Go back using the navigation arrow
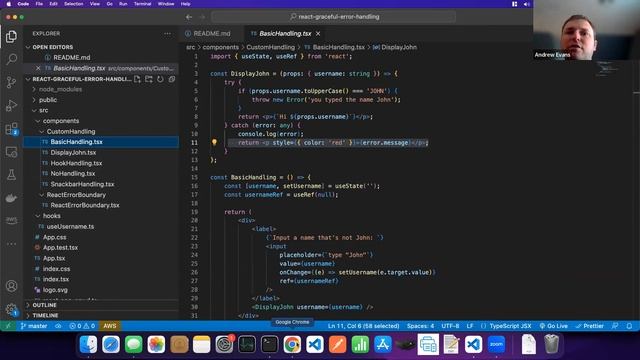Screen dimensions: 640x360 point(189,17)
